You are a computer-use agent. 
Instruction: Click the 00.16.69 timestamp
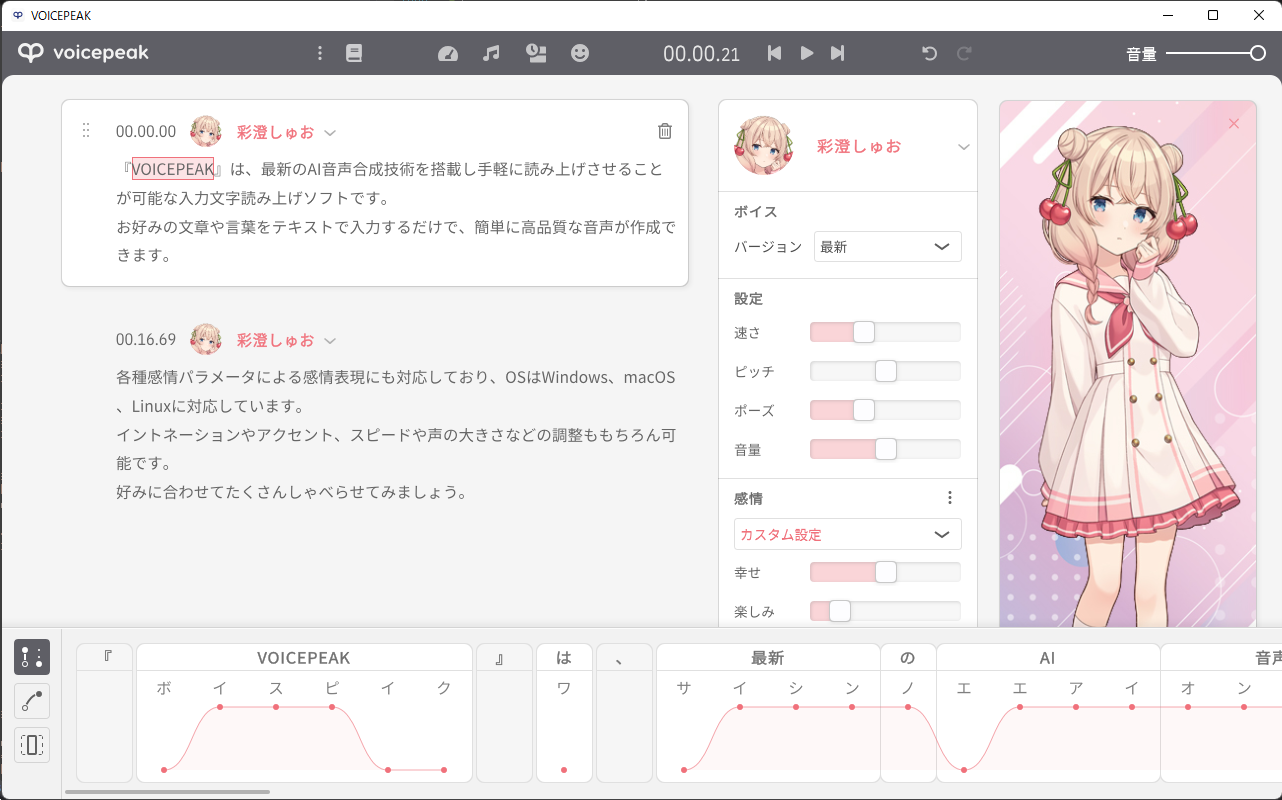146,340
